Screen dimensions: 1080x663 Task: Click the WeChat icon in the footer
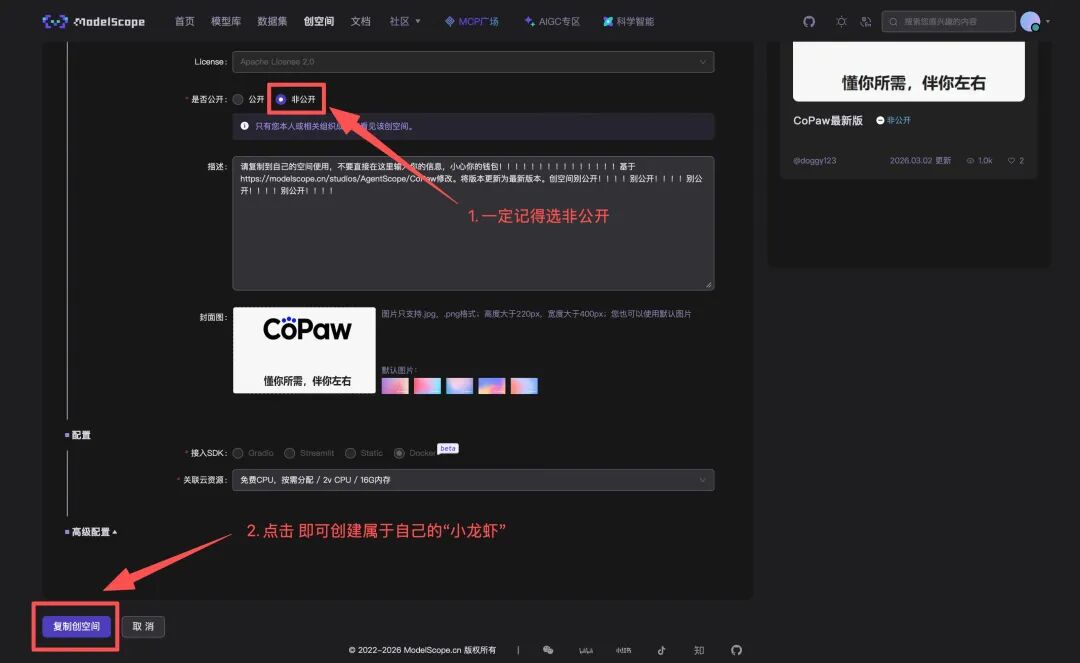click(548, 650)
